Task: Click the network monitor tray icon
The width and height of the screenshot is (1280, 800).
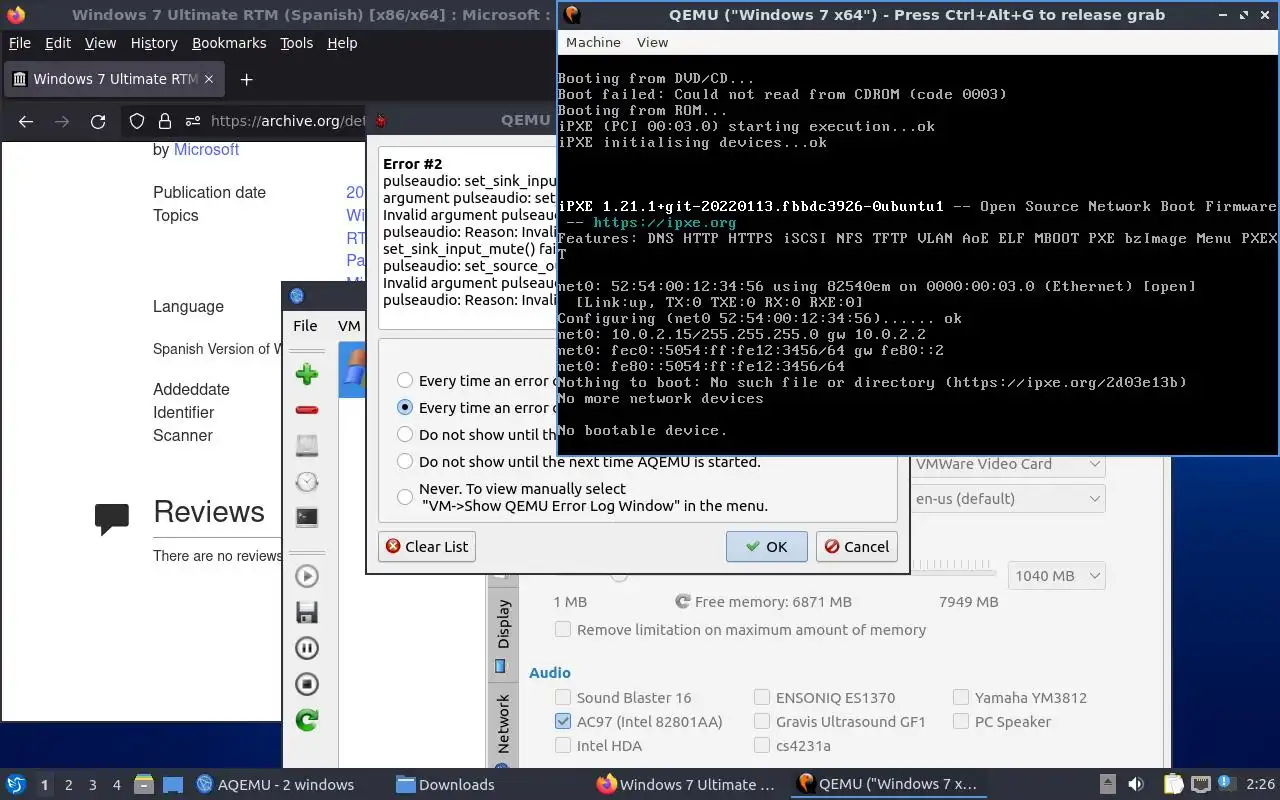Action: tap(1200, 785)
